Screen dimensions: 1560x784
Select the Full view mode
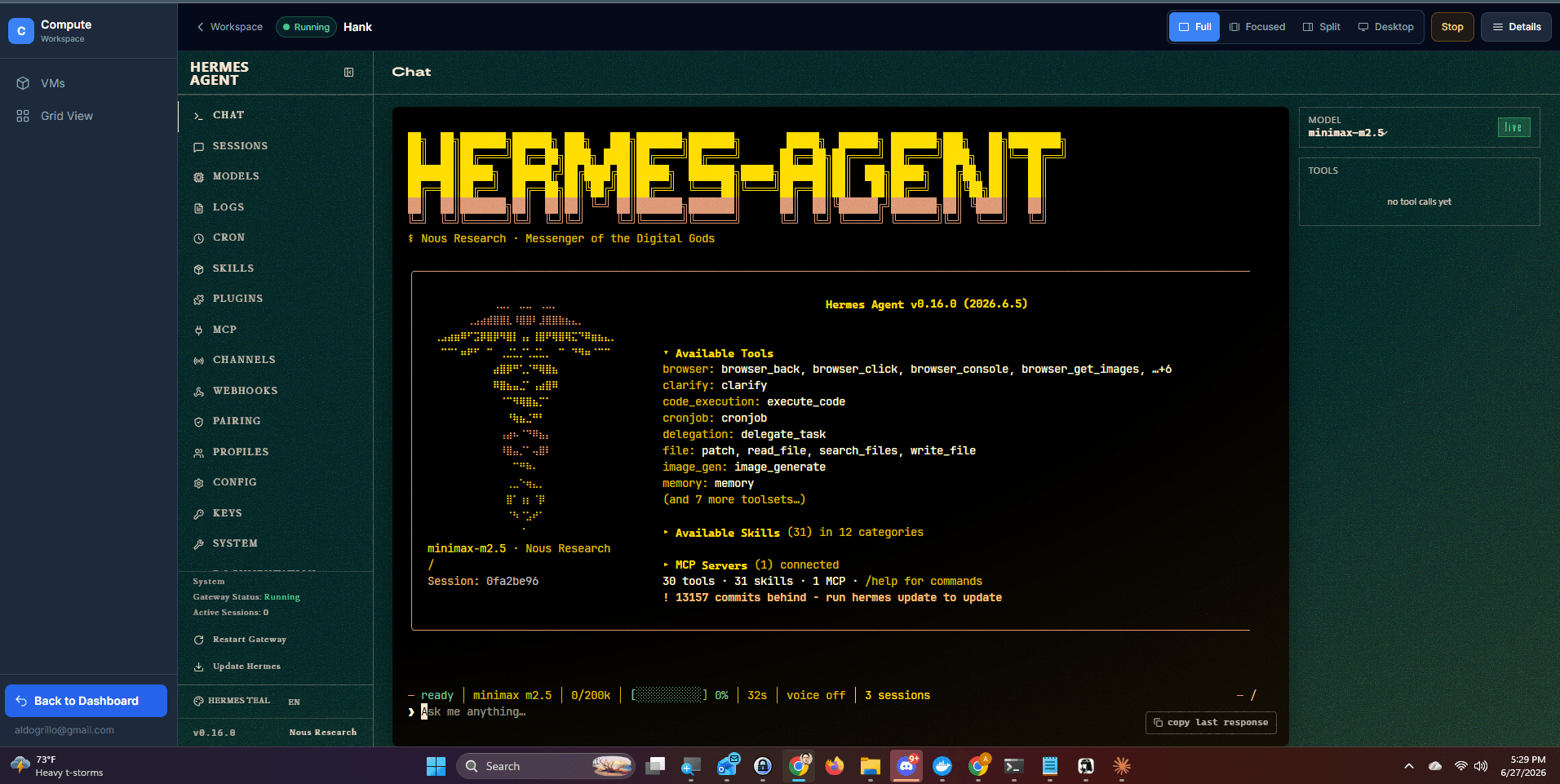pyautogui.click(x=1194, y=27)
